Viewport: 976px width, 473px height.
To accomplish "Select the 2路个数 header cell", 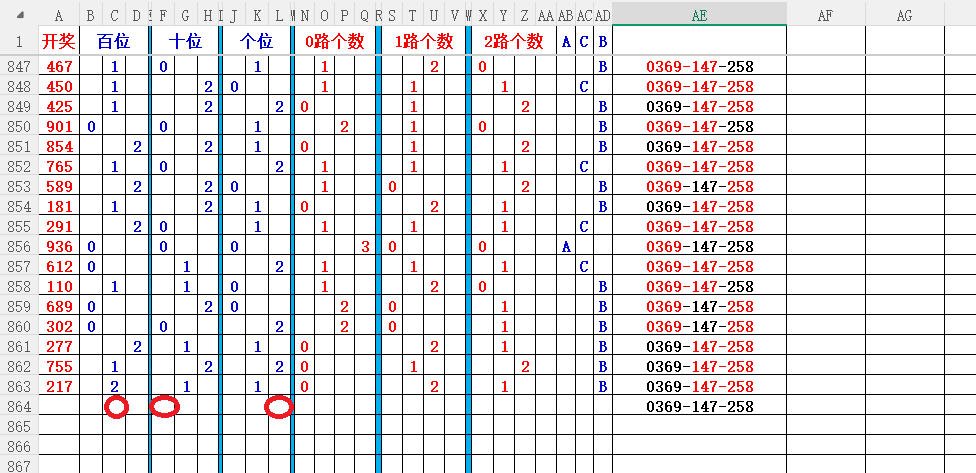I will click(514, 42).
